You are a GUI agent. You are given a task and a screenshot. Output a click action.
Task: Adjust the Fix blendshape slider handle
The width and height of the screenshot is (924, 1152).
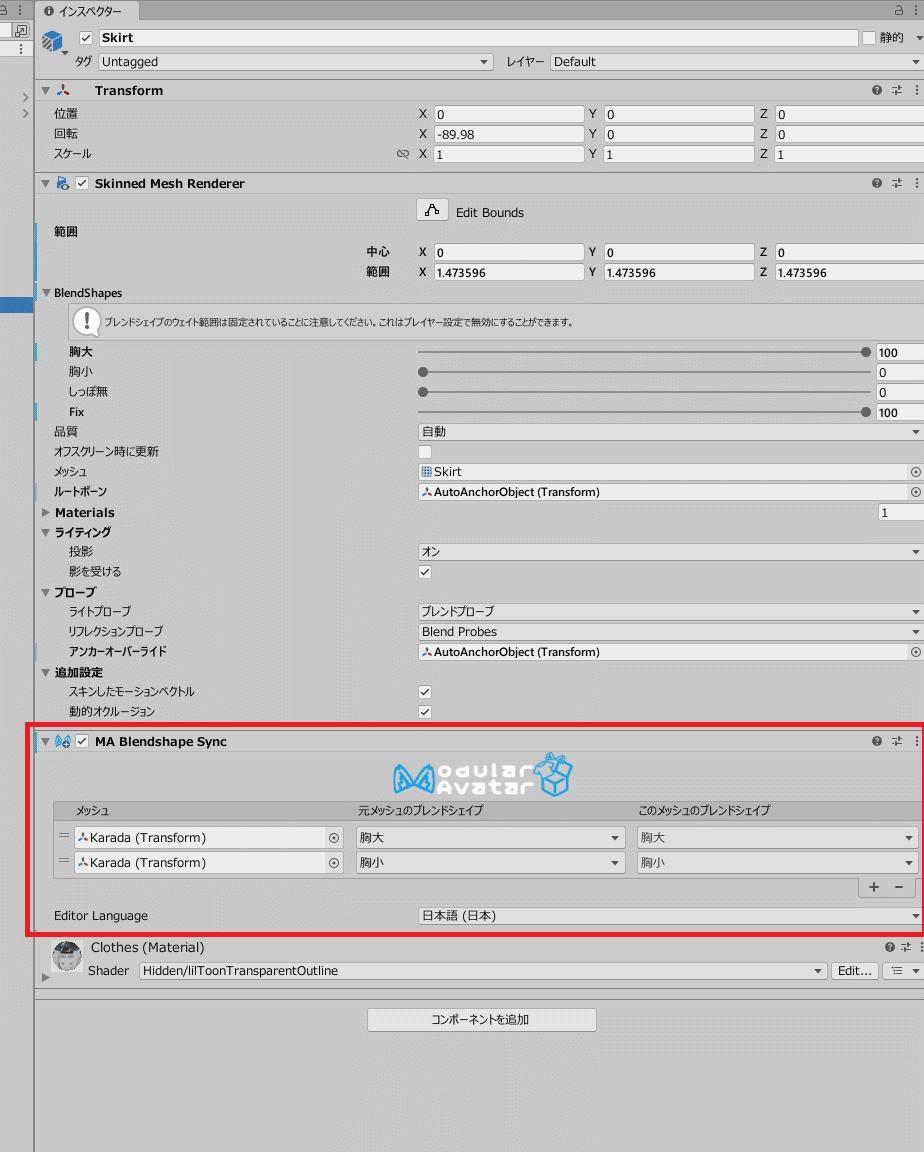click(866, 412)
